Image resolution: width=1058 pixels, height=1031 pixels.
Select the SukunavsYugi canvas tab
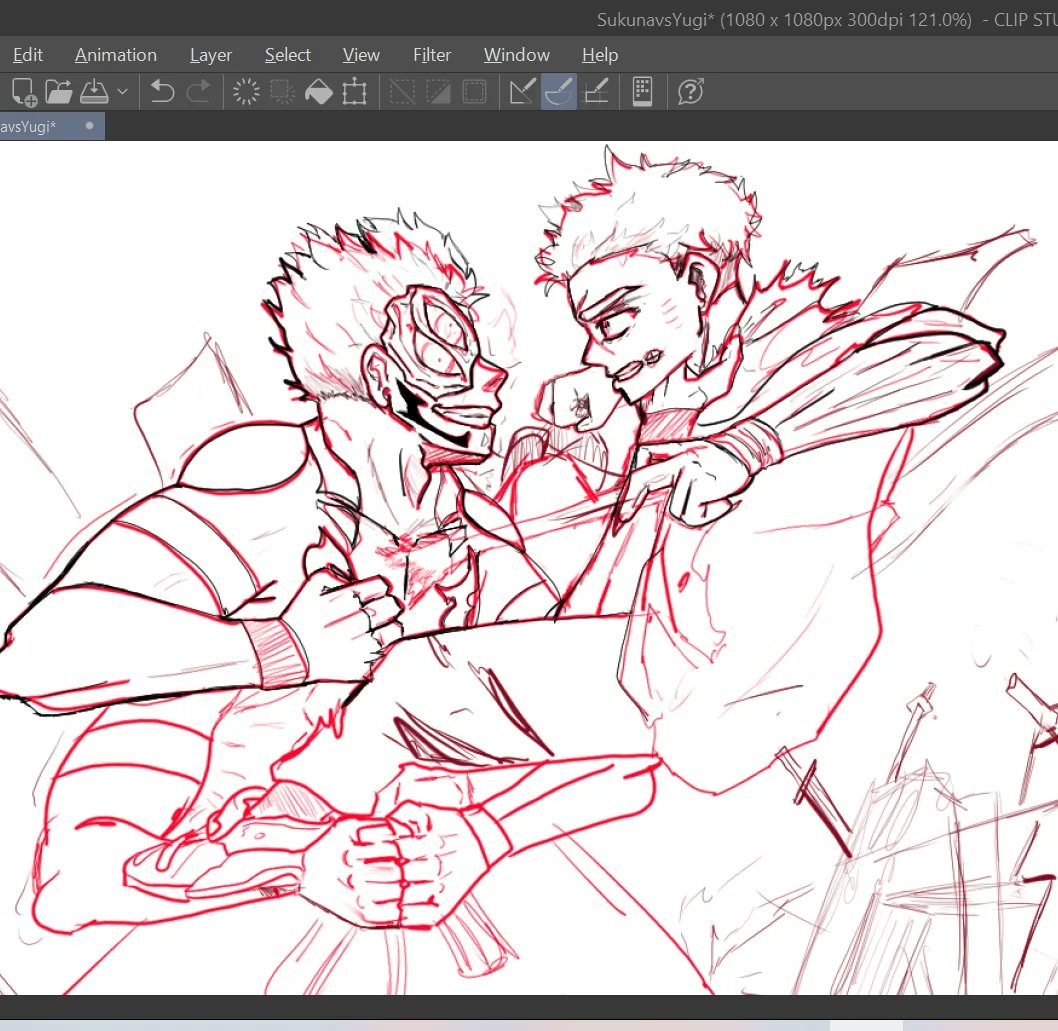point(52,126)
